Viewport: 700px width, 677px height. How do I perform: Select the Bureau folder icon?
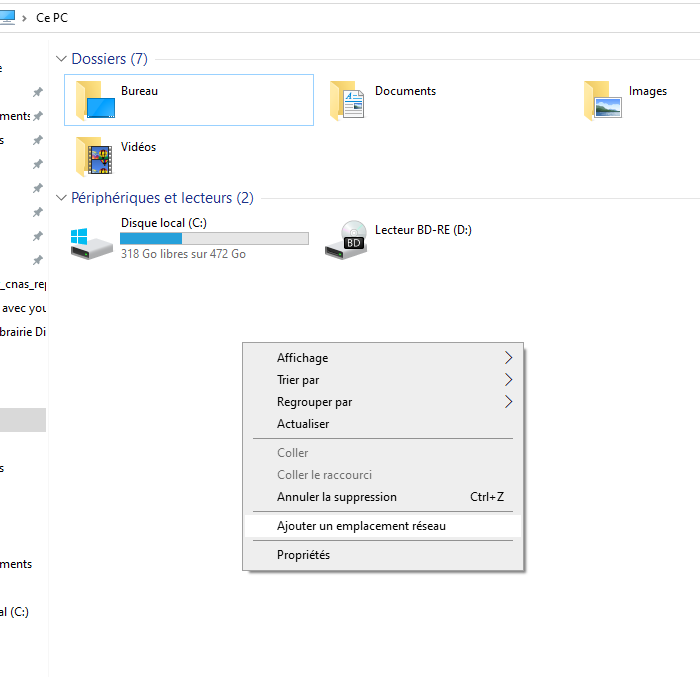click(96, 101)
